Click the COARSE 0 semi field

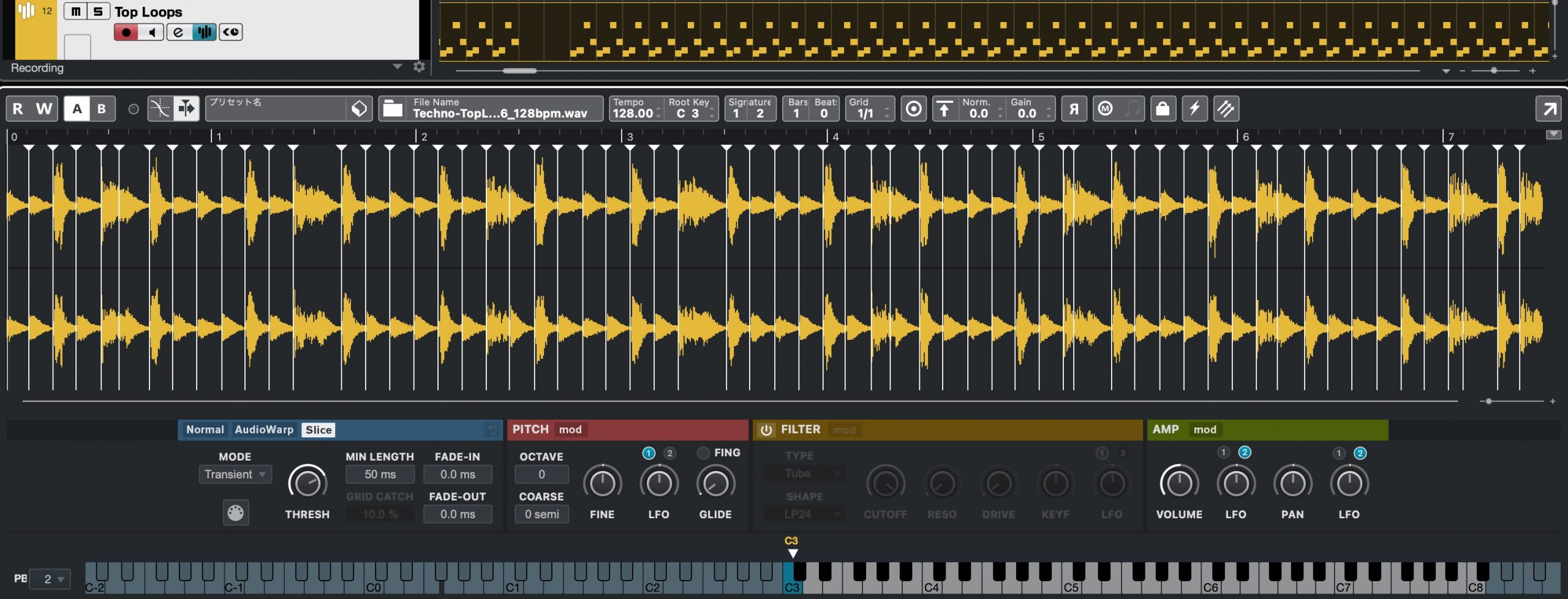541,514
